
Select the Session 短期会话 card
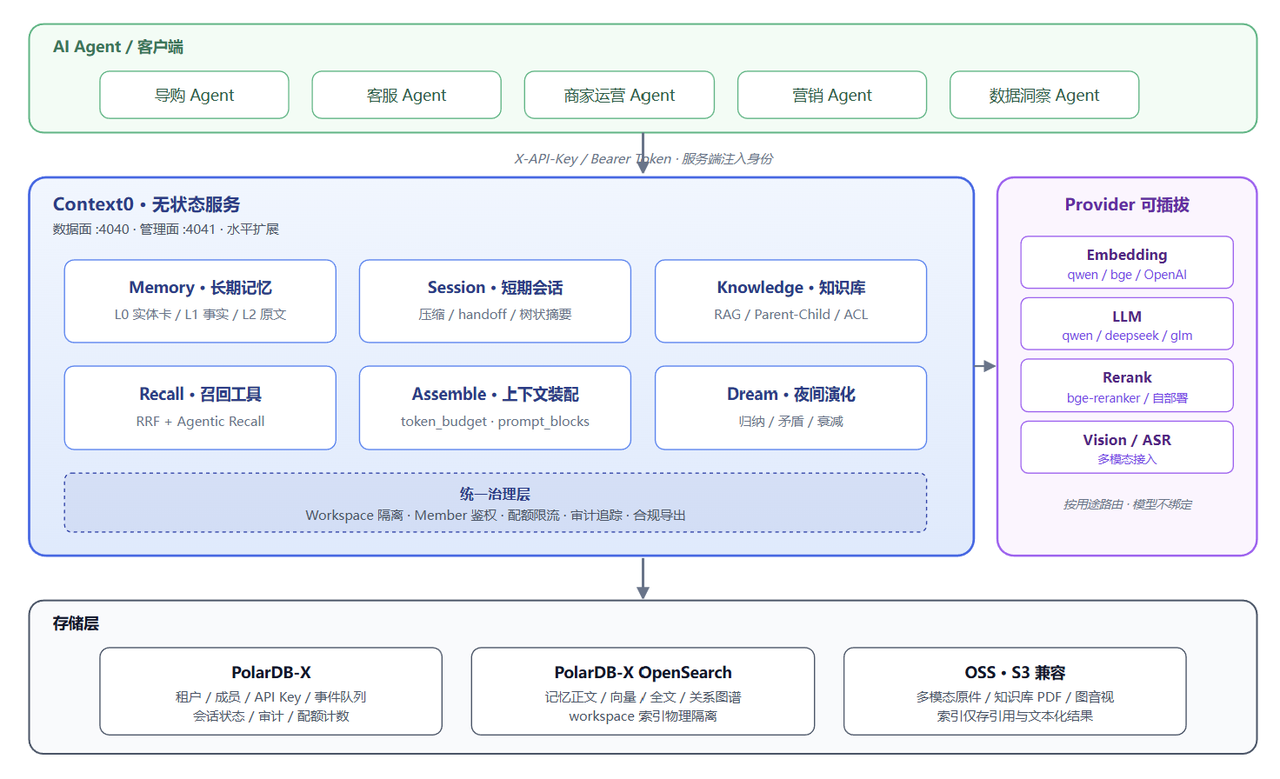pyautogui.click(x=495, y=301)
